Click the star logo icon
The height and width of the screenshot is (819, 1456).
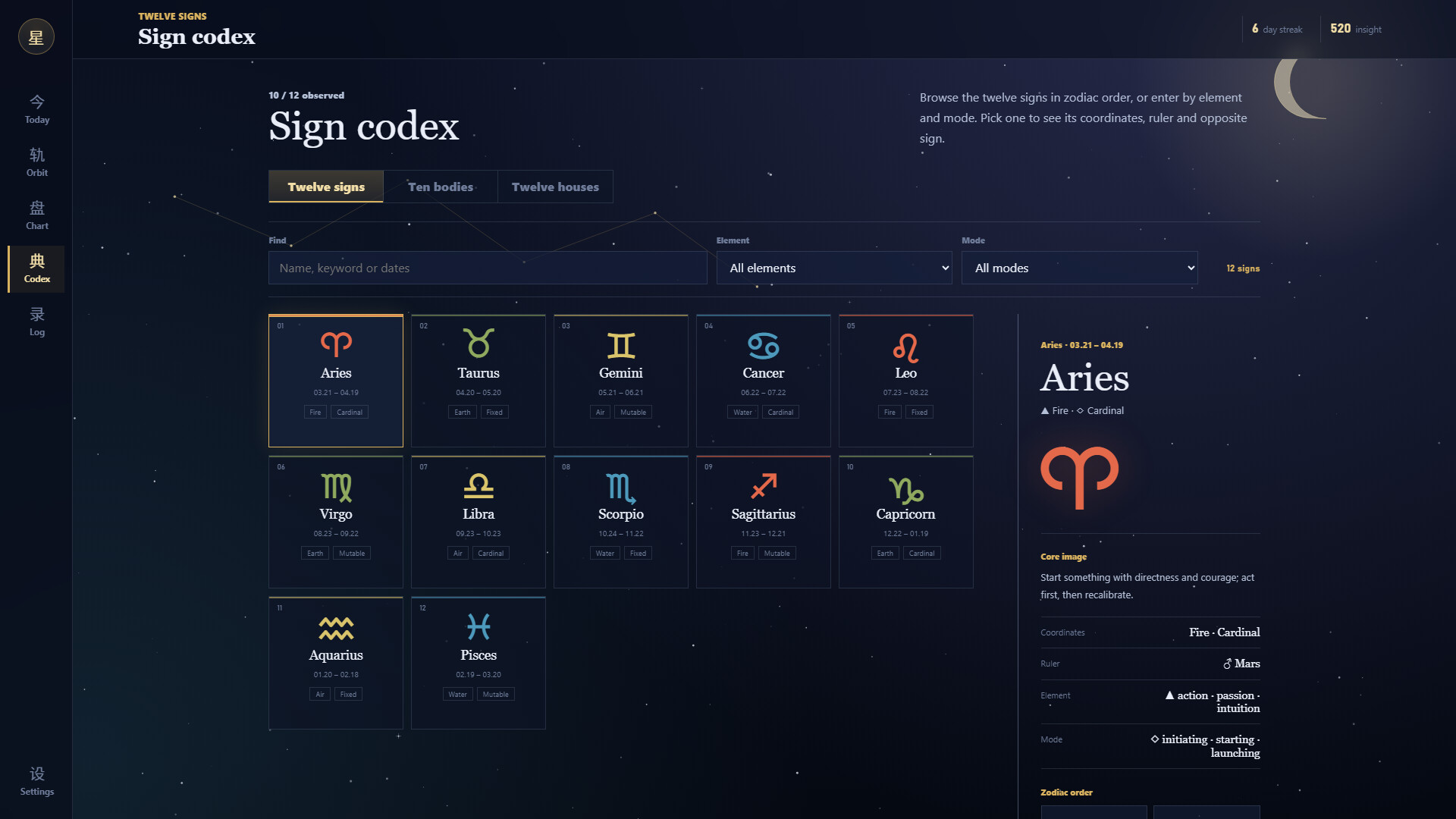tap(36, 36)
